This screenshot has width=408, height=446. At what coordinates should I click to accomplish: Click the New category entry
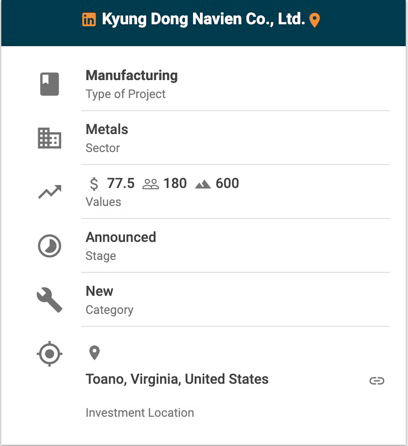(99, 291)
